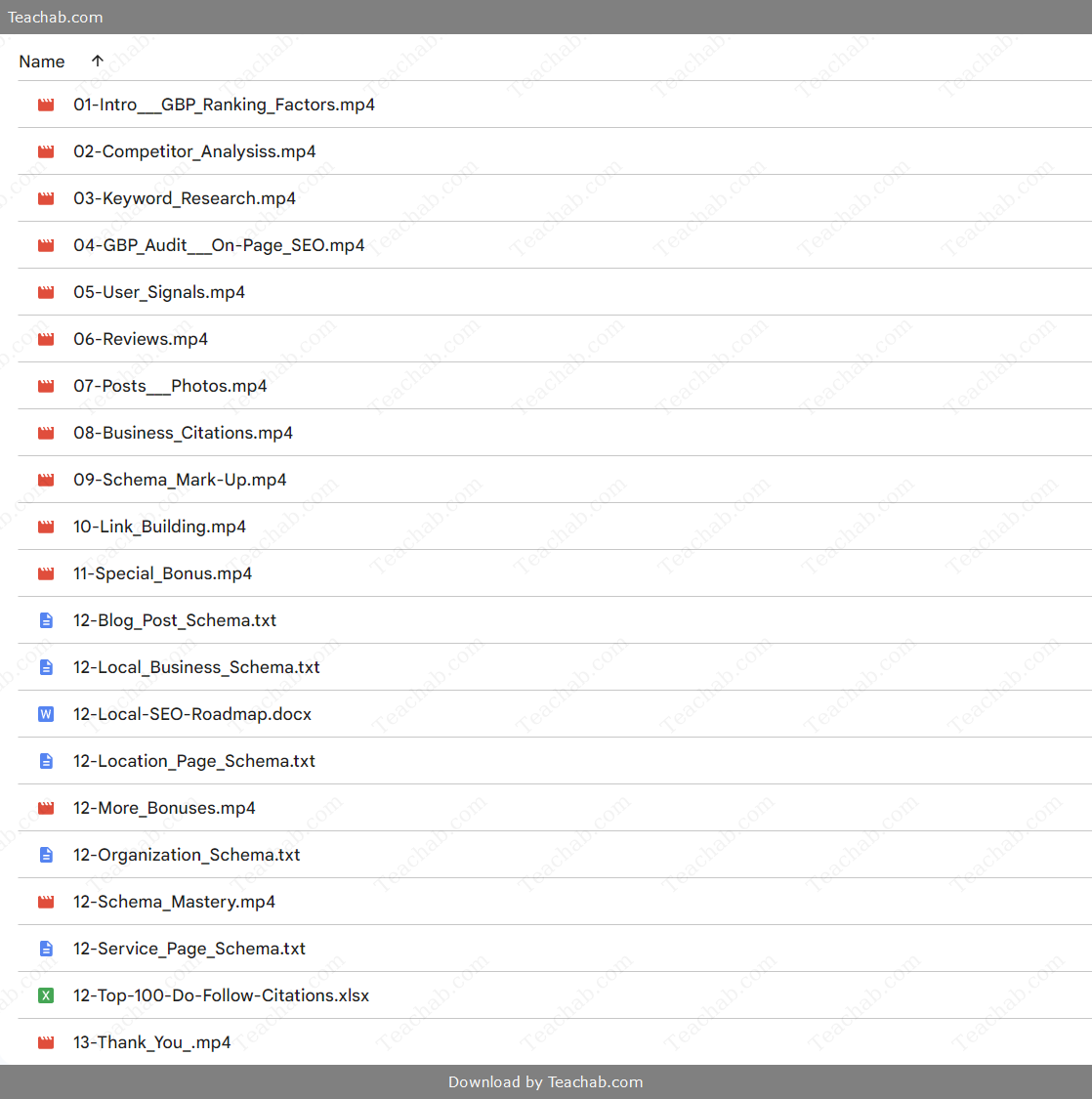Select the 04-GBP_Audit___On-Page_SEO.mp4 file
Viewport: 1092px width, 1099px height.
219,245
